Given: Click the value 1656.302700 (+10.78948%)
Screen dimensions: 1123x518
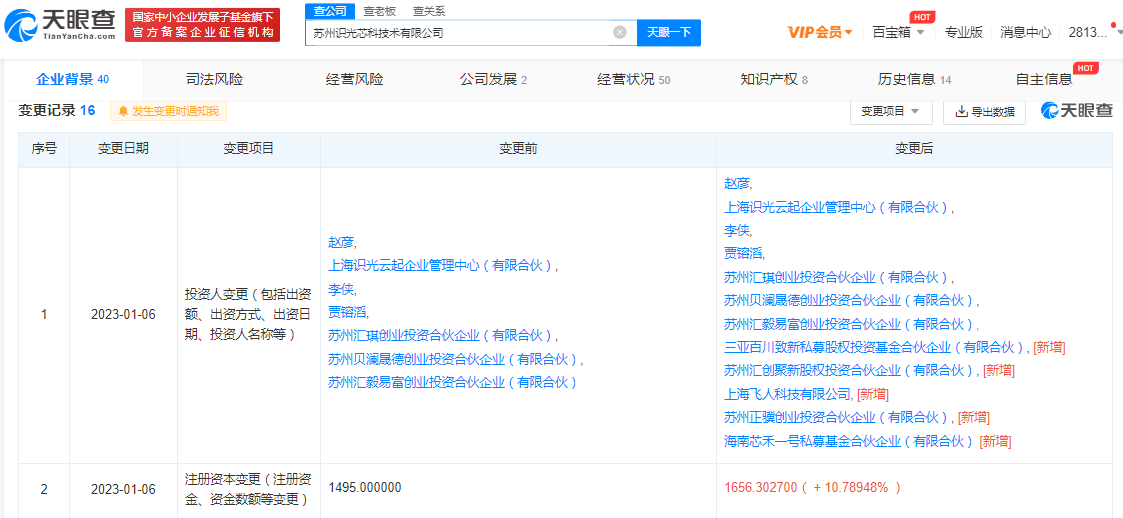Looking at the screenshot, I should 813,488.
